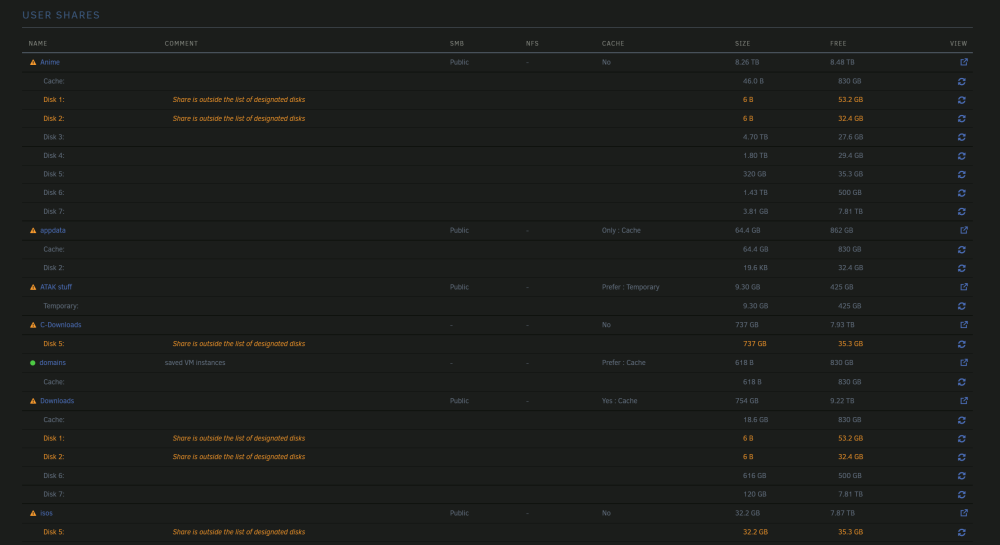Click green status dot beside domains share
Image resolution: width=1000 pixels, height=545 pixels.
click(33, 363)
